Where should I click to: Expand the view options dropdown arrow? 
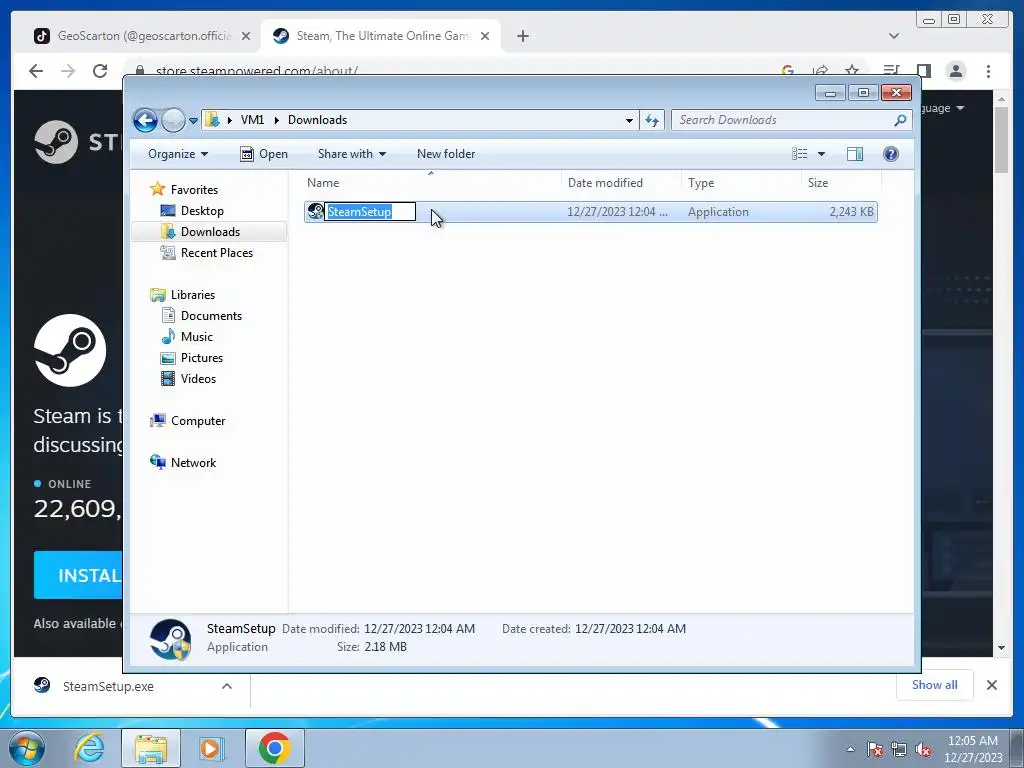[822, 154]
